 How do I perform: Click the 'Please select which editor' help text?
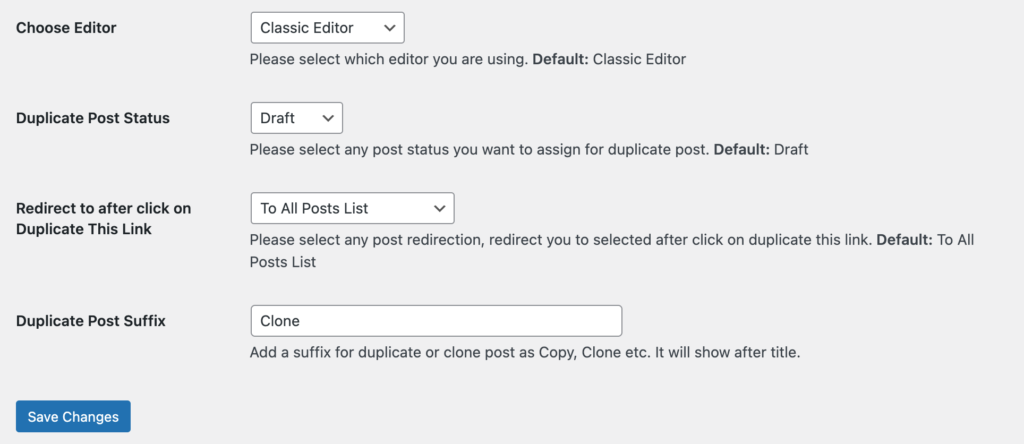tap(468, 59)
